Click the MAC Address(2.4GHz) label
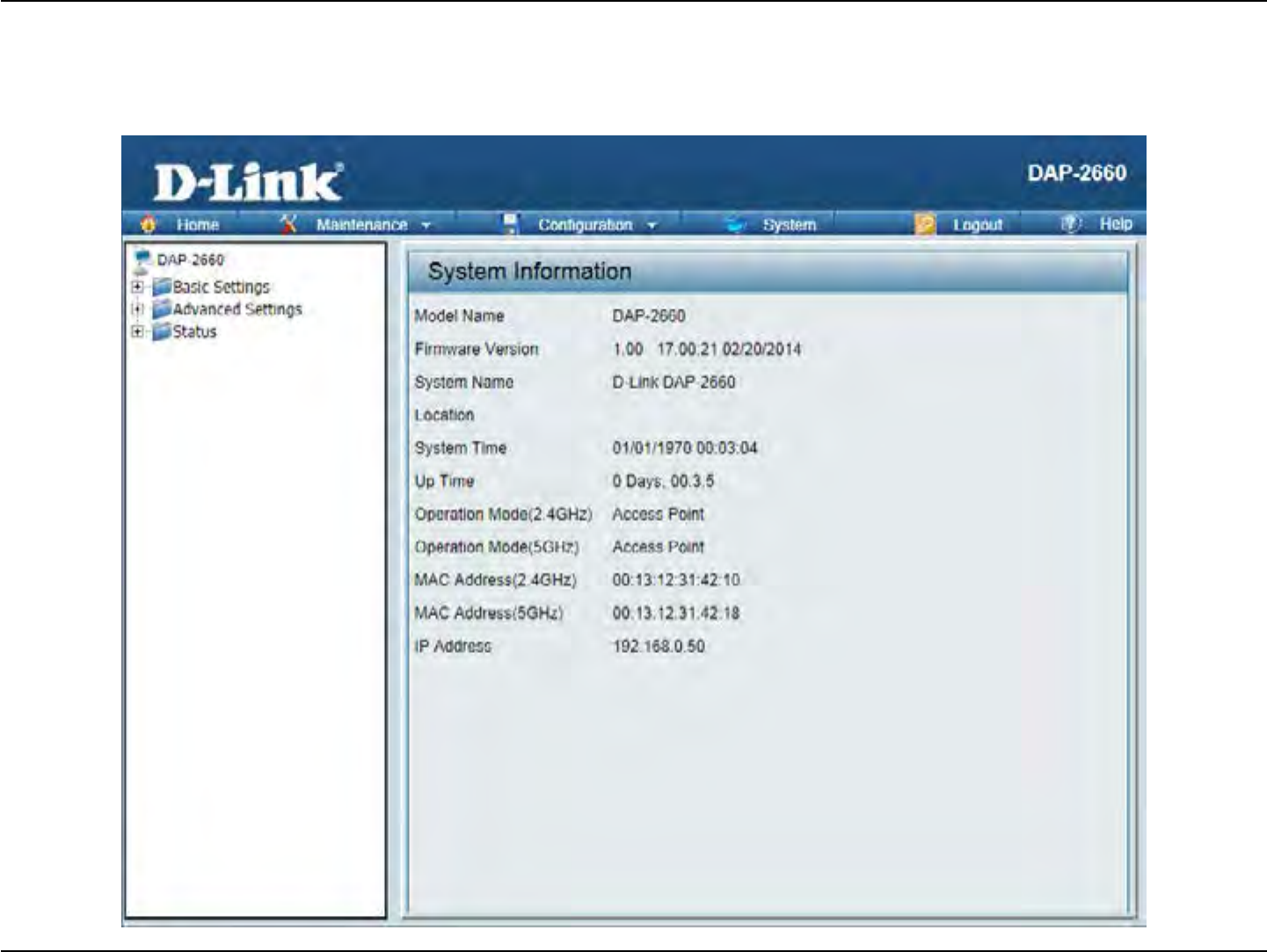This screenshot has height=952, width=1267. (x=496, y=580)
